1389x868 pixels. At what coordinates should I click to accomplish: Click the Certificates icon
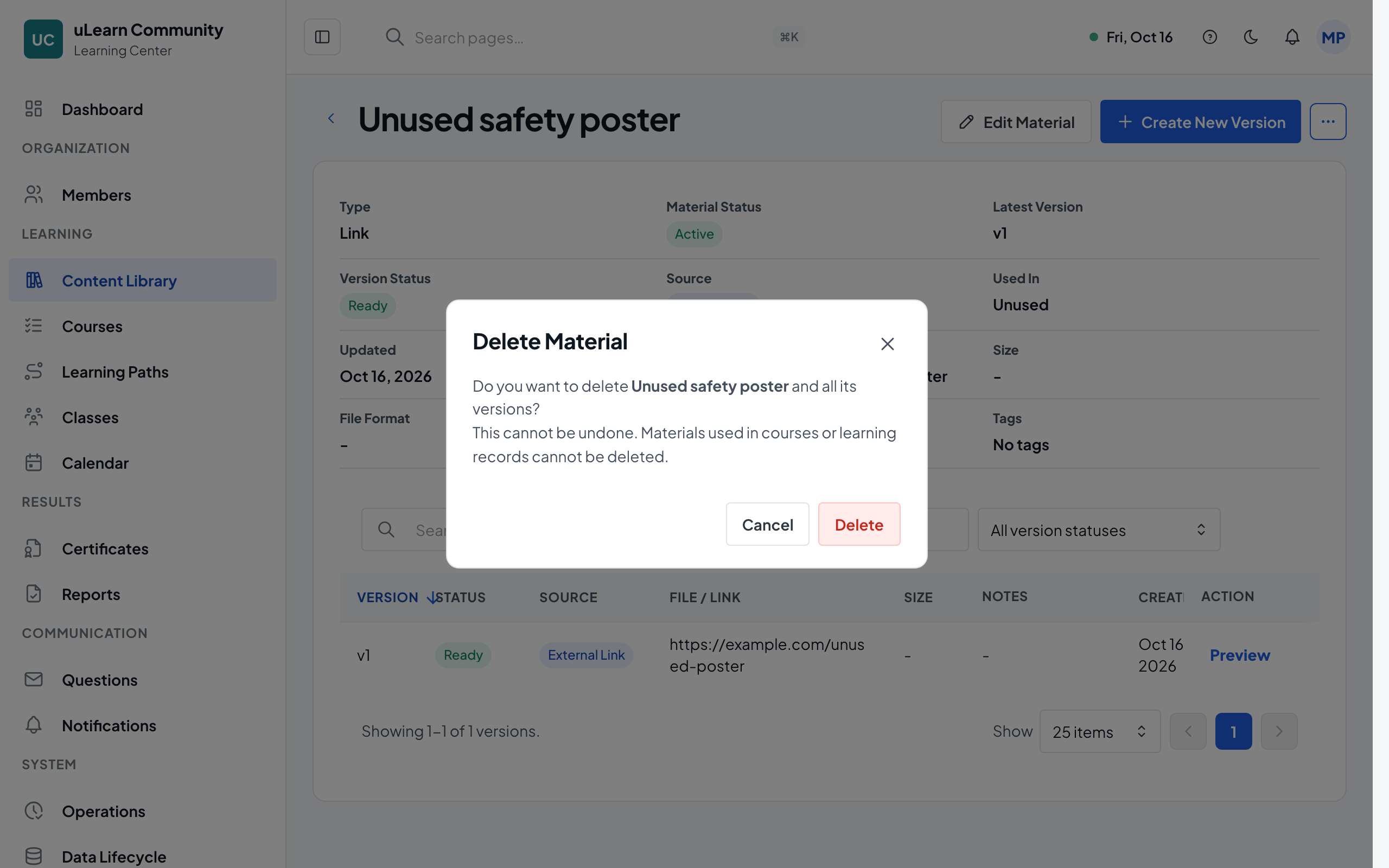click(33, 548)
